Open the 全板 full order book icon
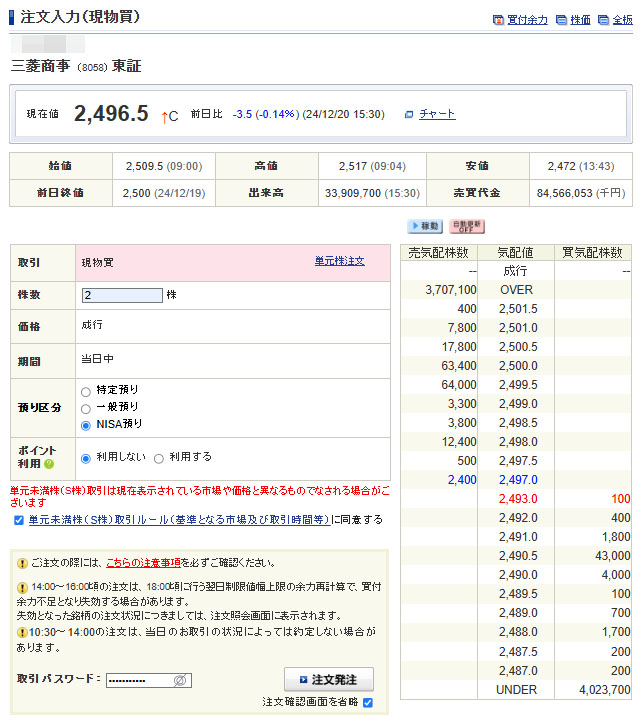The width and height of the screenshot is (643, 726). [604, 20]
